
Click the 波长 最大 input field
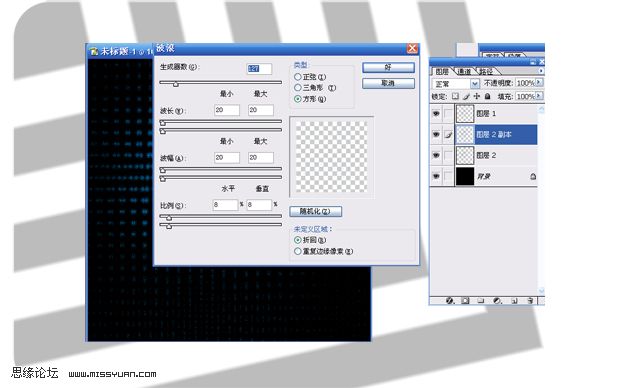(x=261, y=110)
